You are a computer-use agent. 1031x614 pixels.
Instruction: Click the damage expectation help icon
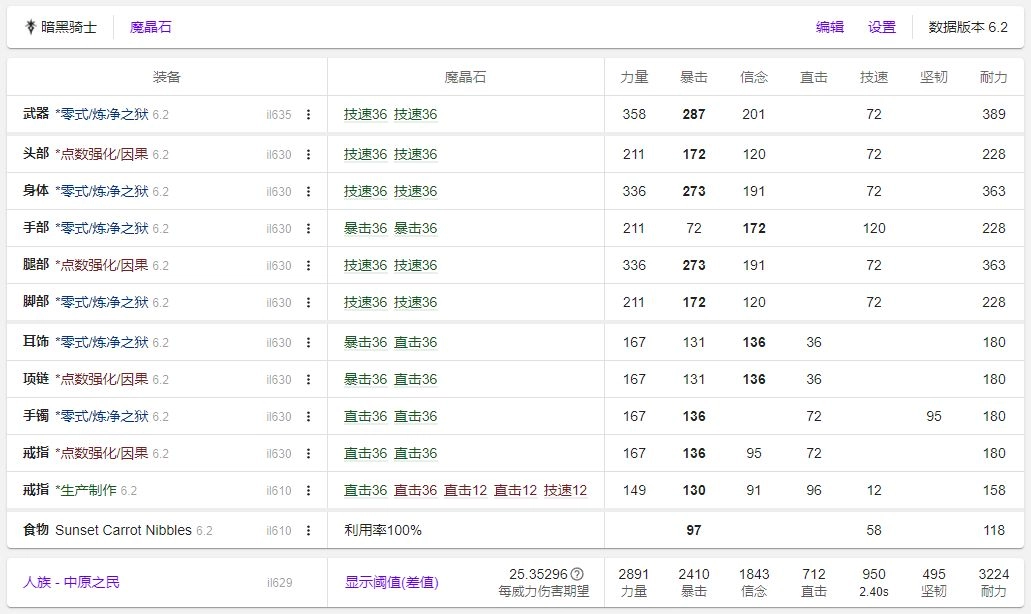coord(576,574)
